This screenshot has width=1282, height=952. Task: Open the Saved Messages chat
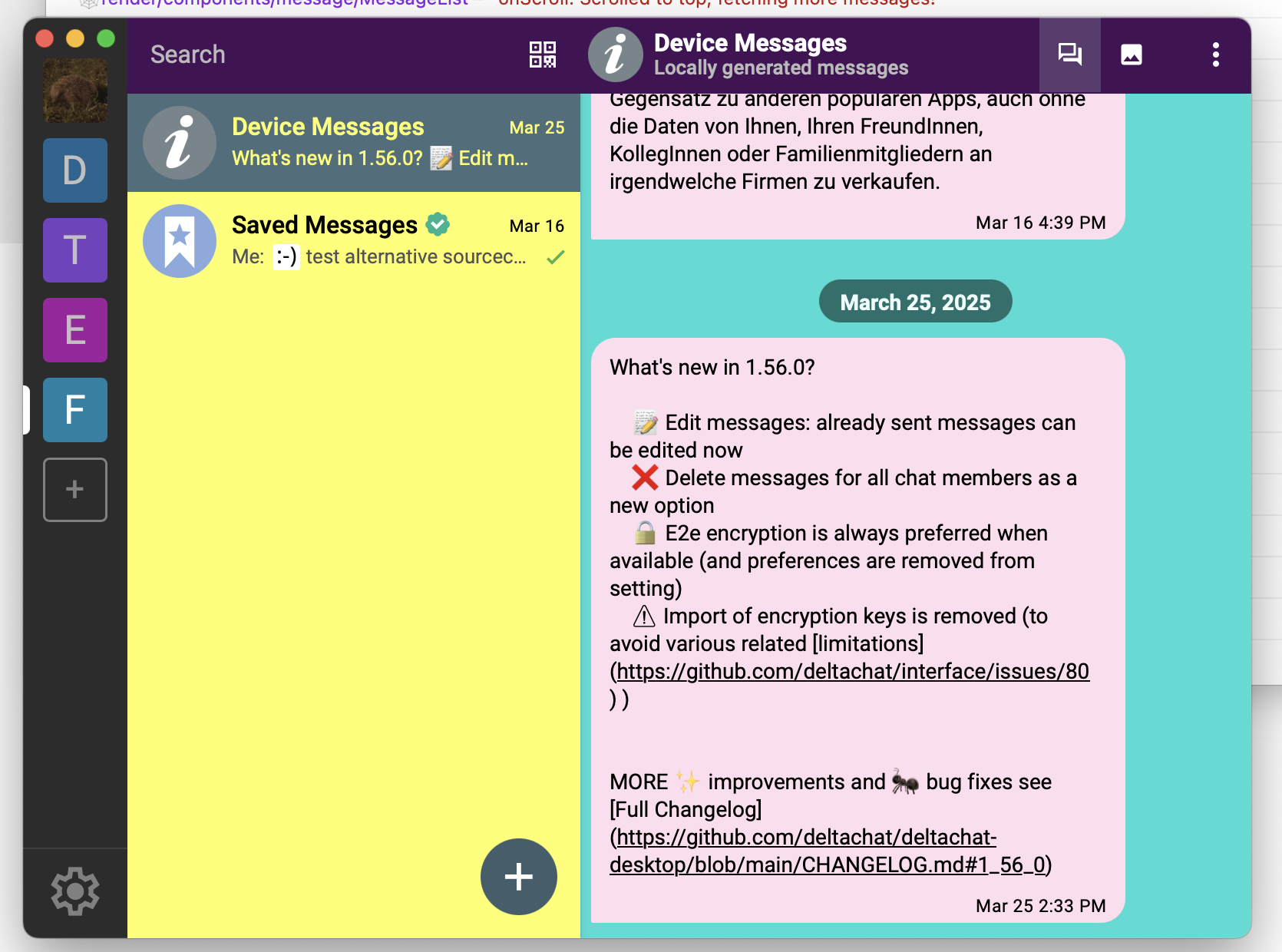[353, 241]
